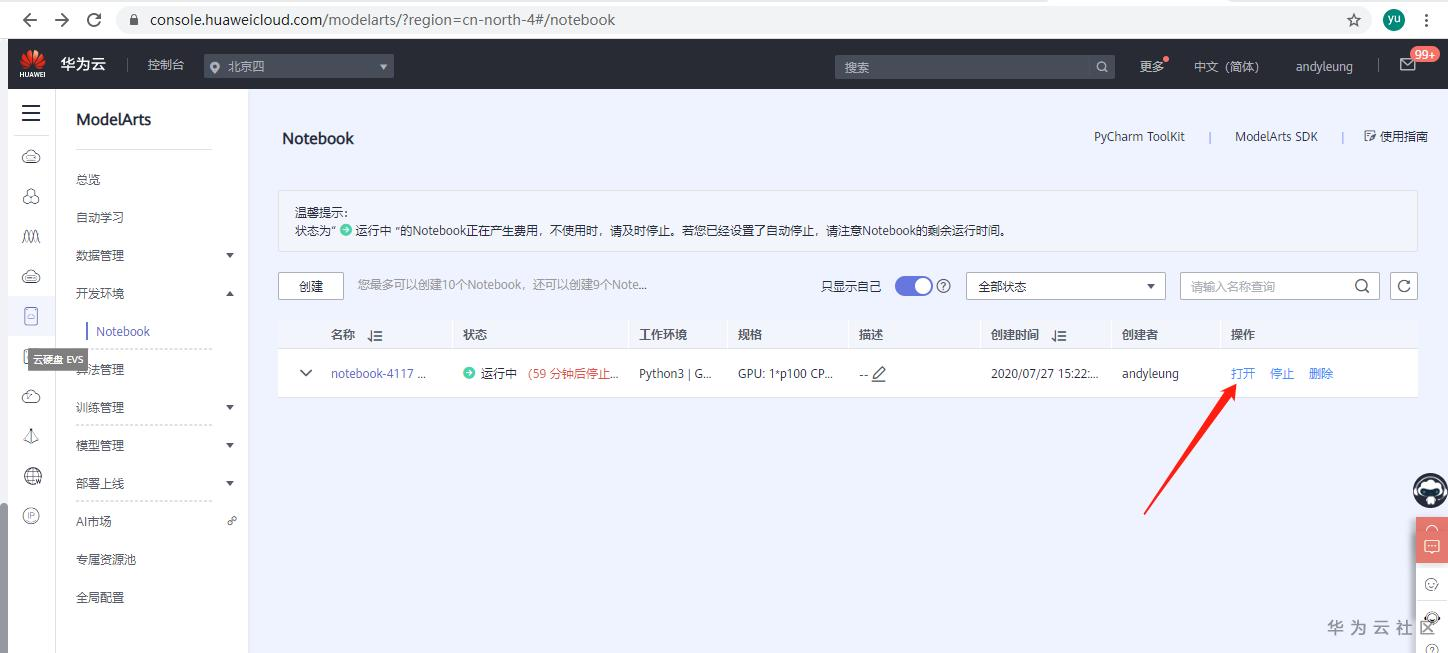This screenshot has width=1448, height=653.
Task: Open 总览 in the ModelArts menu
Action: [88, 179]
